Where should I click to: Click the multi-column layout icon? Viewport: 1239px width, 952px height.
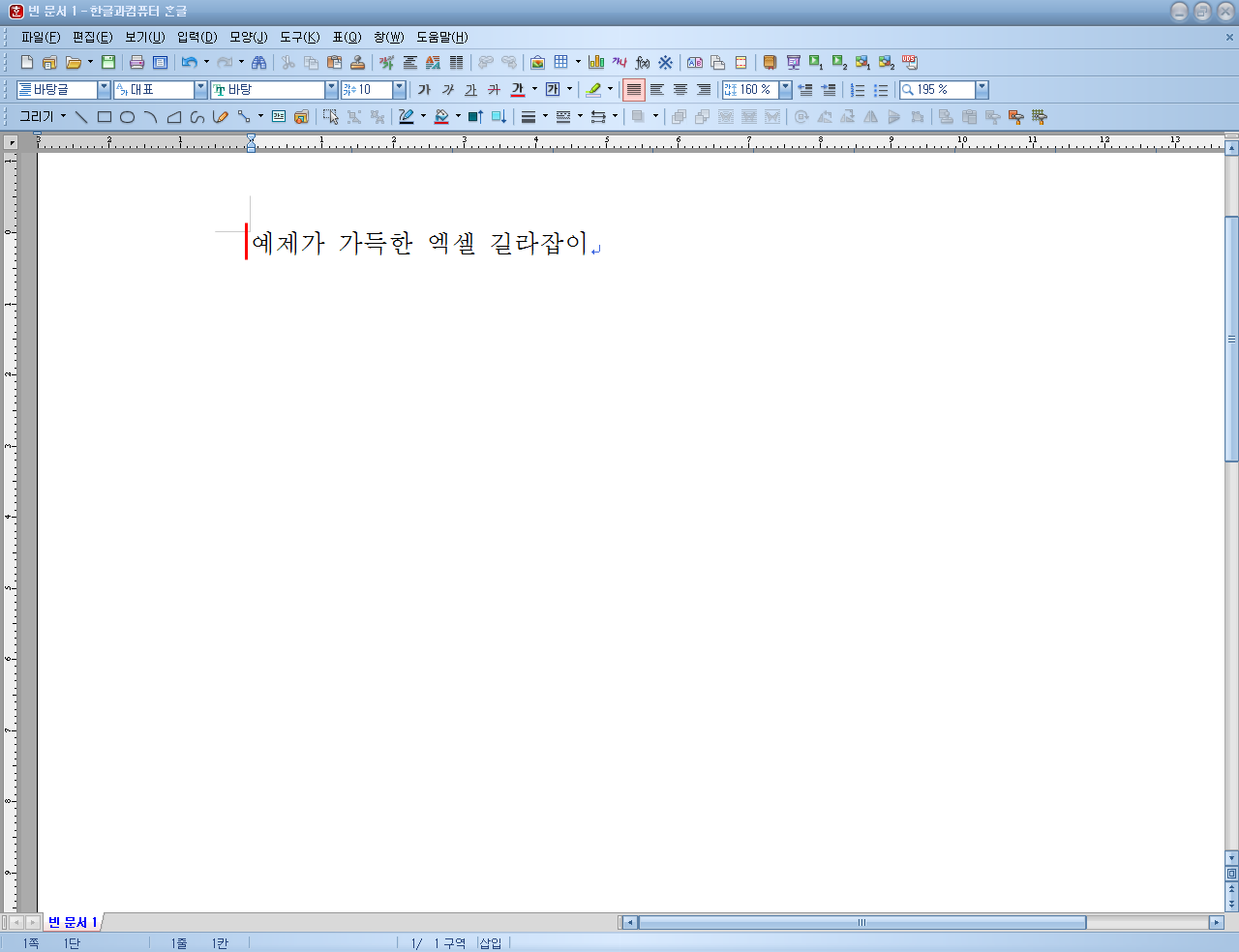456,62
